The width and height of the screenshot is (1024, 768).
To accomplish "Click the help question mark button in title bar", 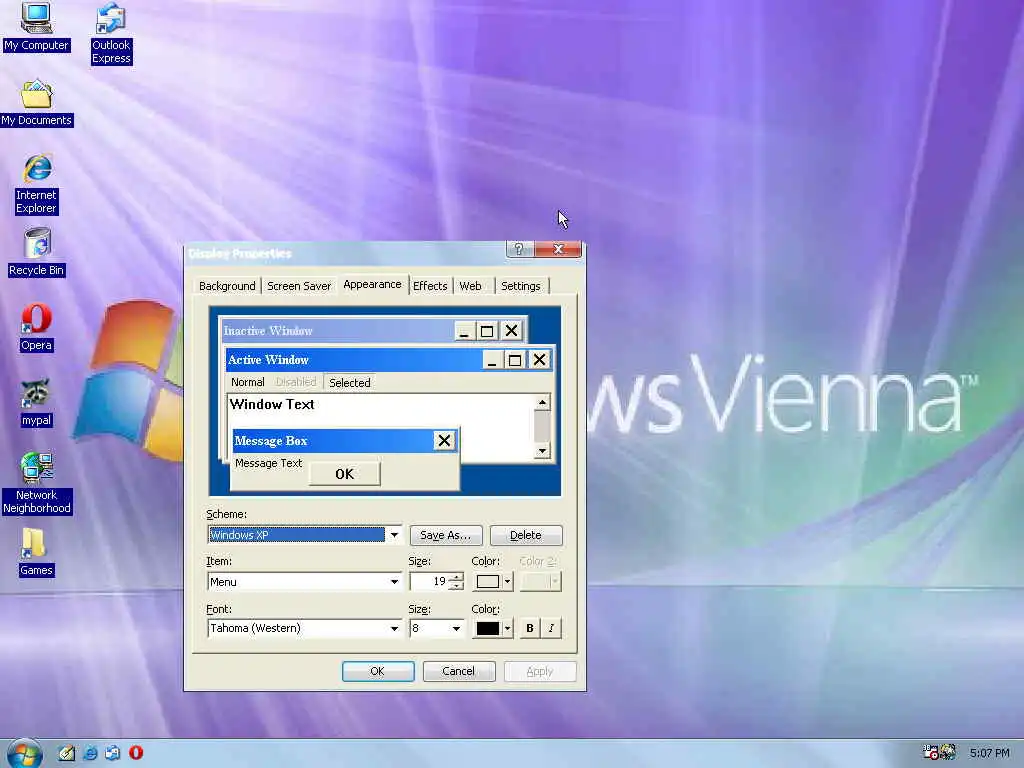I will pyautogui.click(x=520, y=249).
